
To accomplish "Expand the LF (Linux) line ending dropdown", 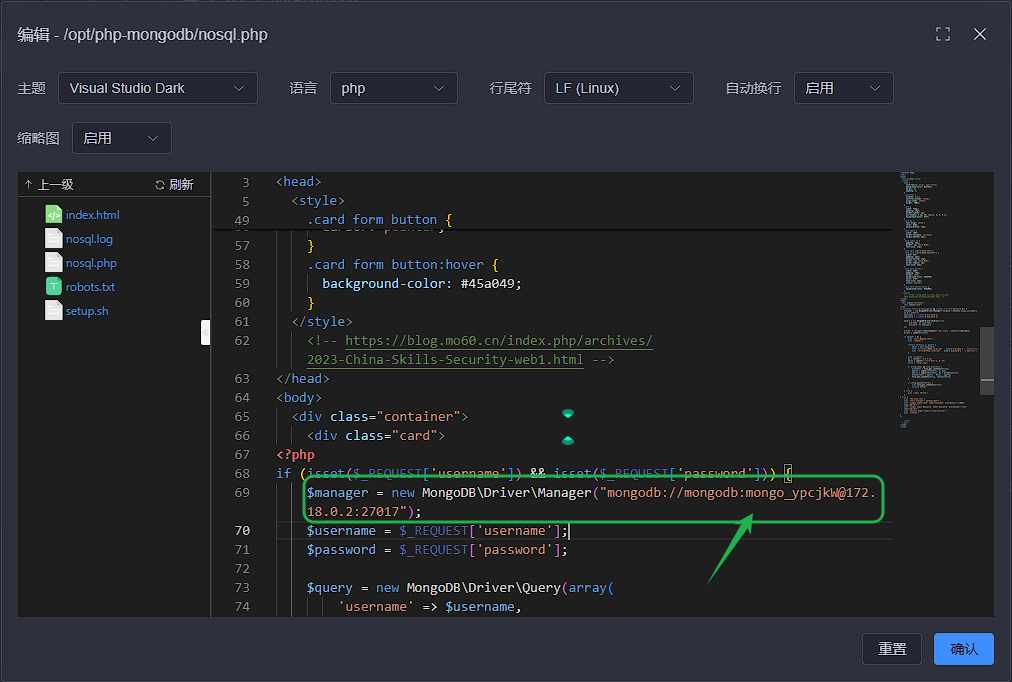I will (x=618, y=88).
